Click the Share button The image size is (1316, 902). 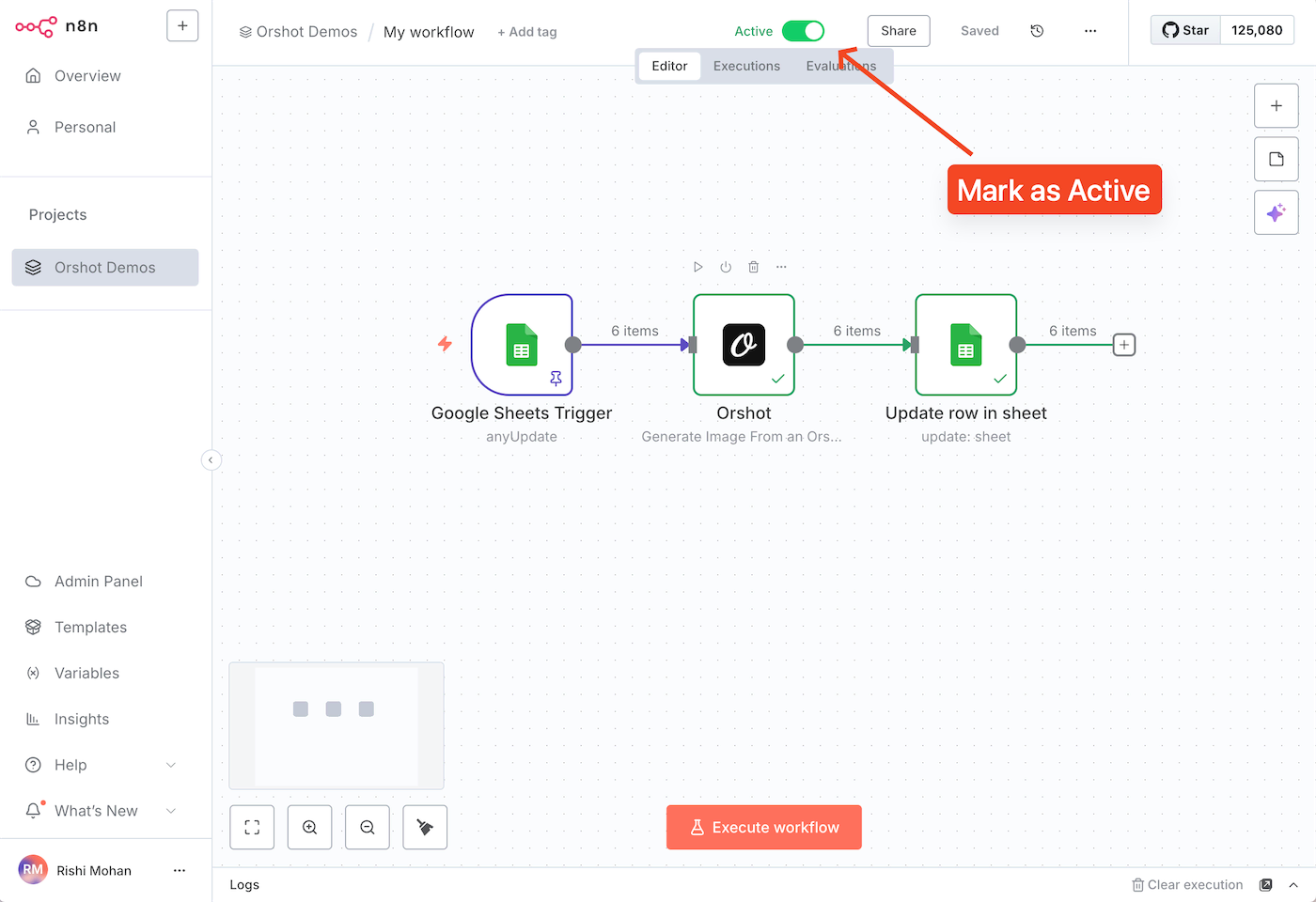(x=899, y=31)
